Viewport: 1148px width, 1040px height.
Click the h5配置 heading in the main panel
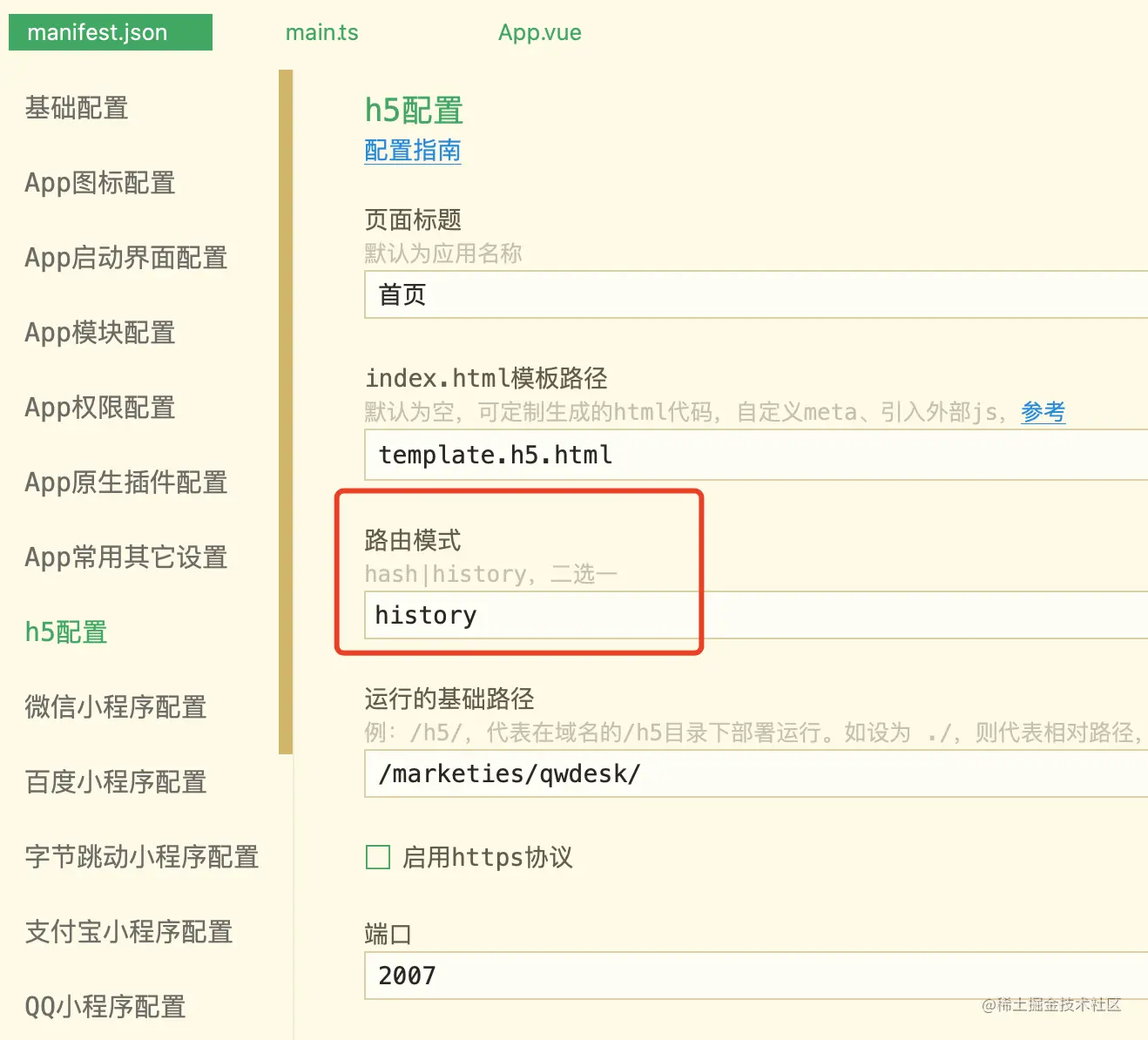pyautogui.click(x=414, y=111)
